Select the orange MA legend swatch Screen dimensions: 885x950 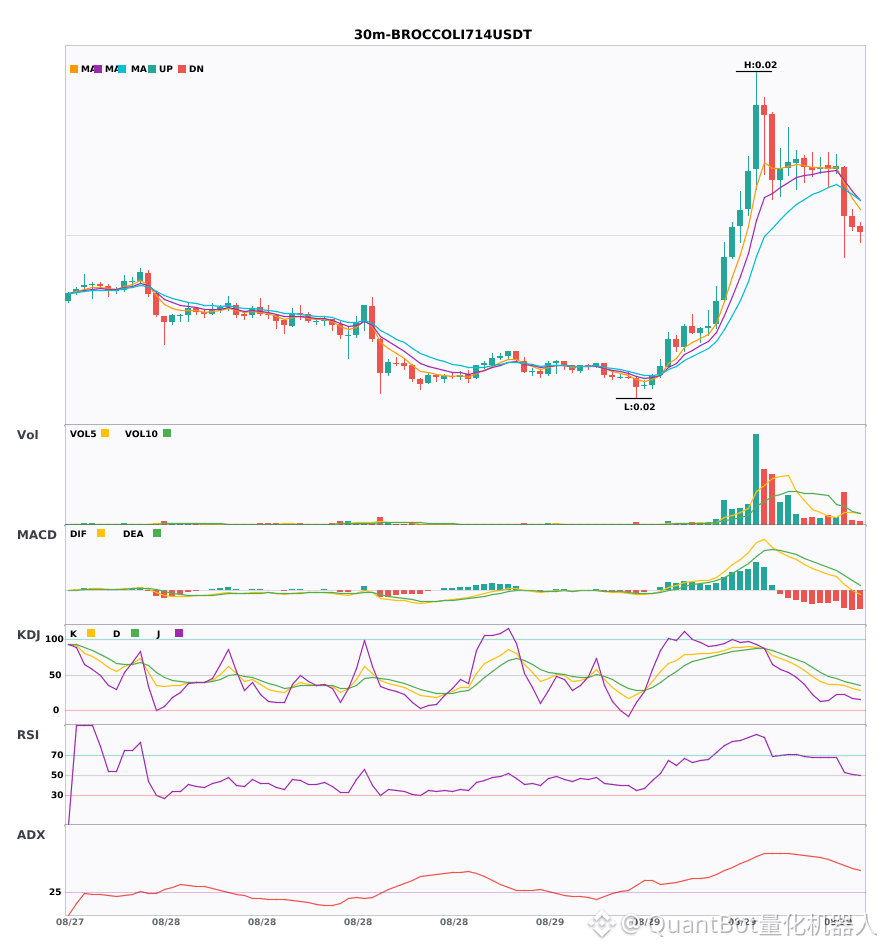pyautogui.click(x=74, y=69)
